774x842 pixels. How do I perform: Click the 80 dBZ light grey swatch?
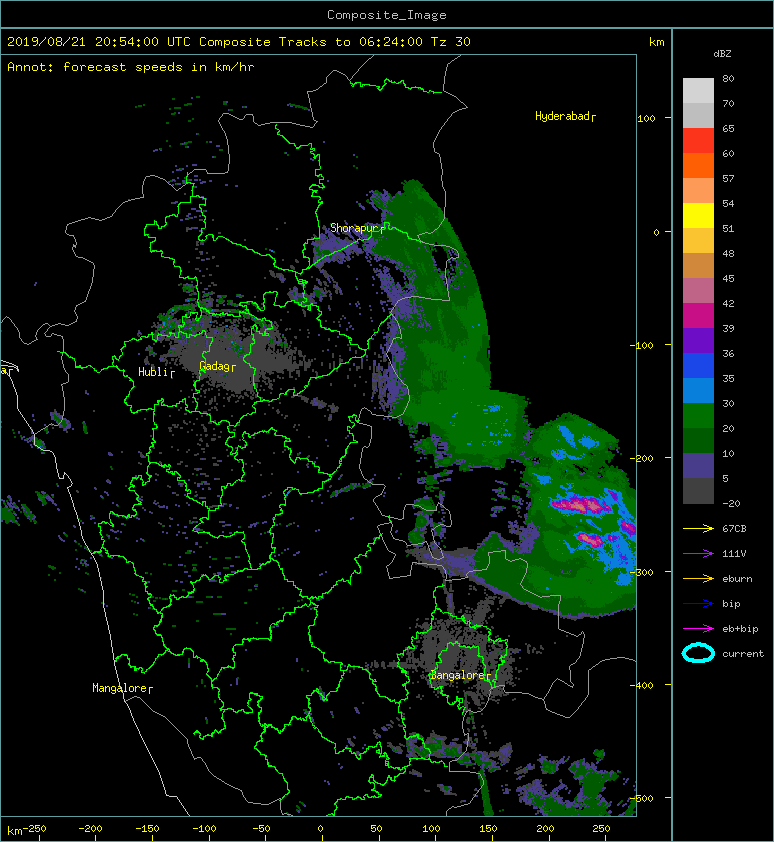pos(698,90)
